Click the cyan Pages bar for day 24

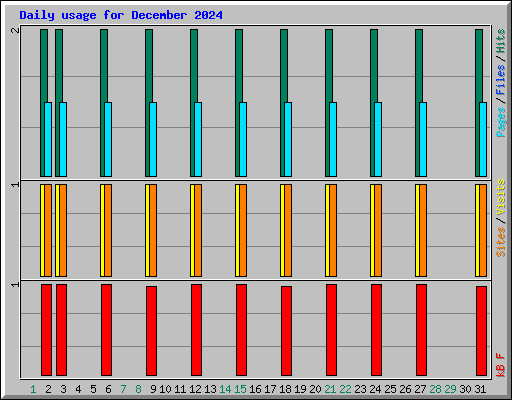378,139
